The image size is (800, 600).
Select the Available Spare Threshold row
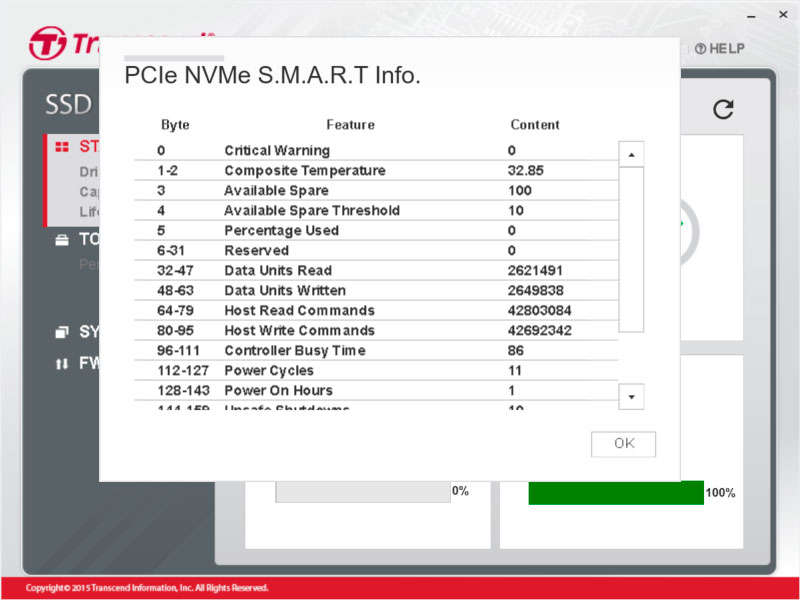376,210
